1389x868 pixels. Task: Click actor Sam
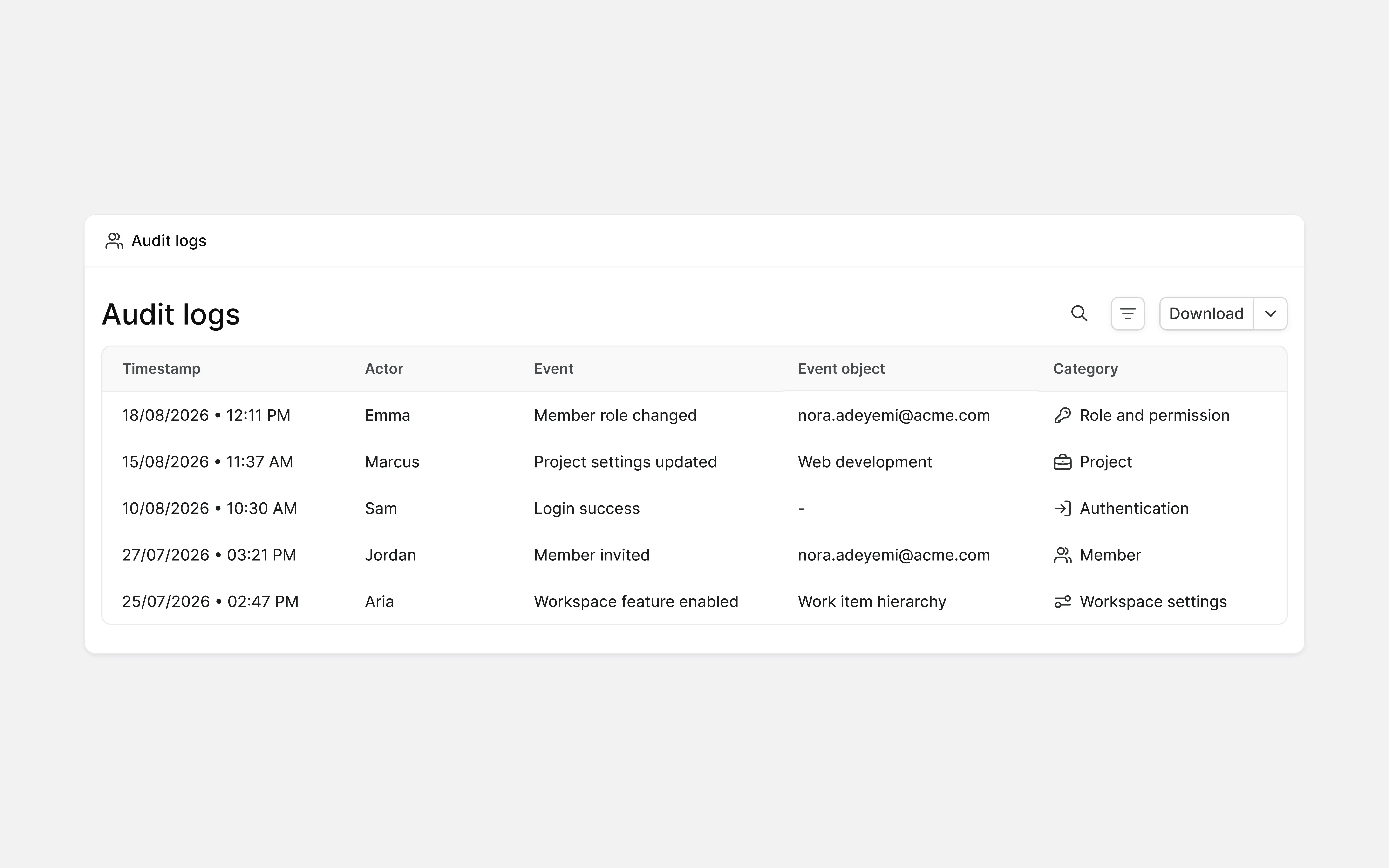381,508
